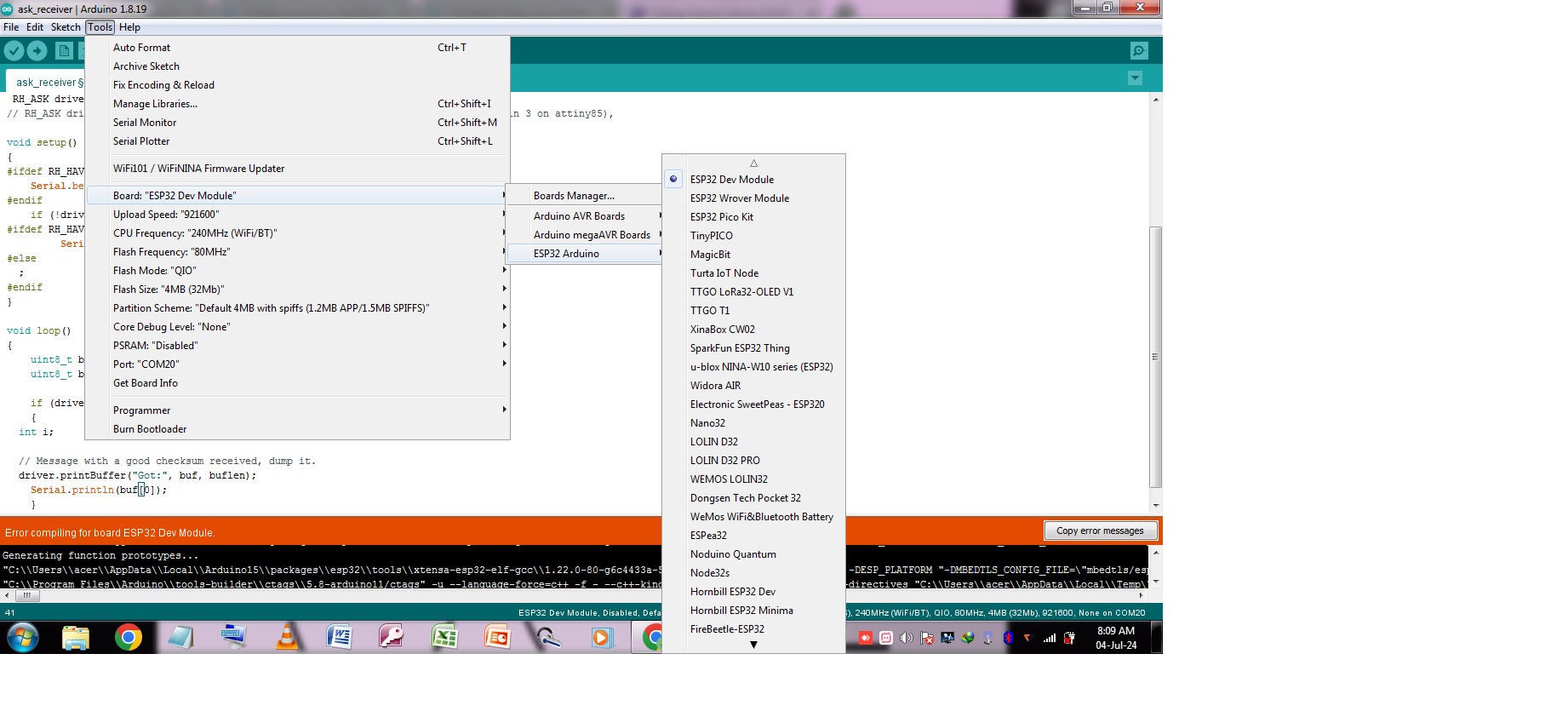Image resolution: width=1568 pixels, height=717 pixels.
Task: Choose Nano32 board
Action: point(753,423)
